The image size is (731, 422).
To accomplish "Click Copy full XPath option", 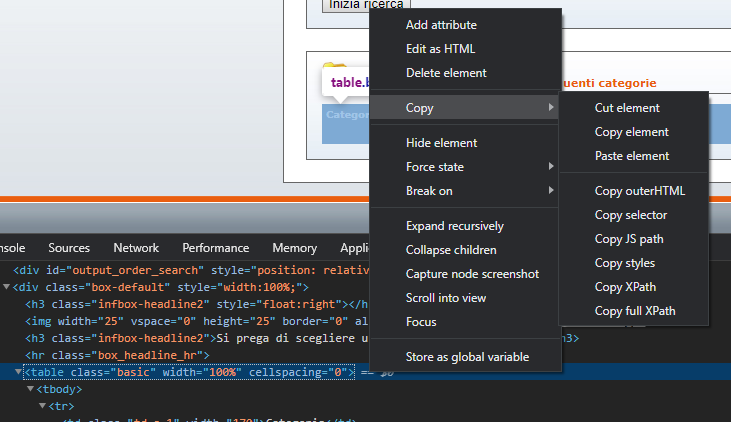I will pos(634,311).
